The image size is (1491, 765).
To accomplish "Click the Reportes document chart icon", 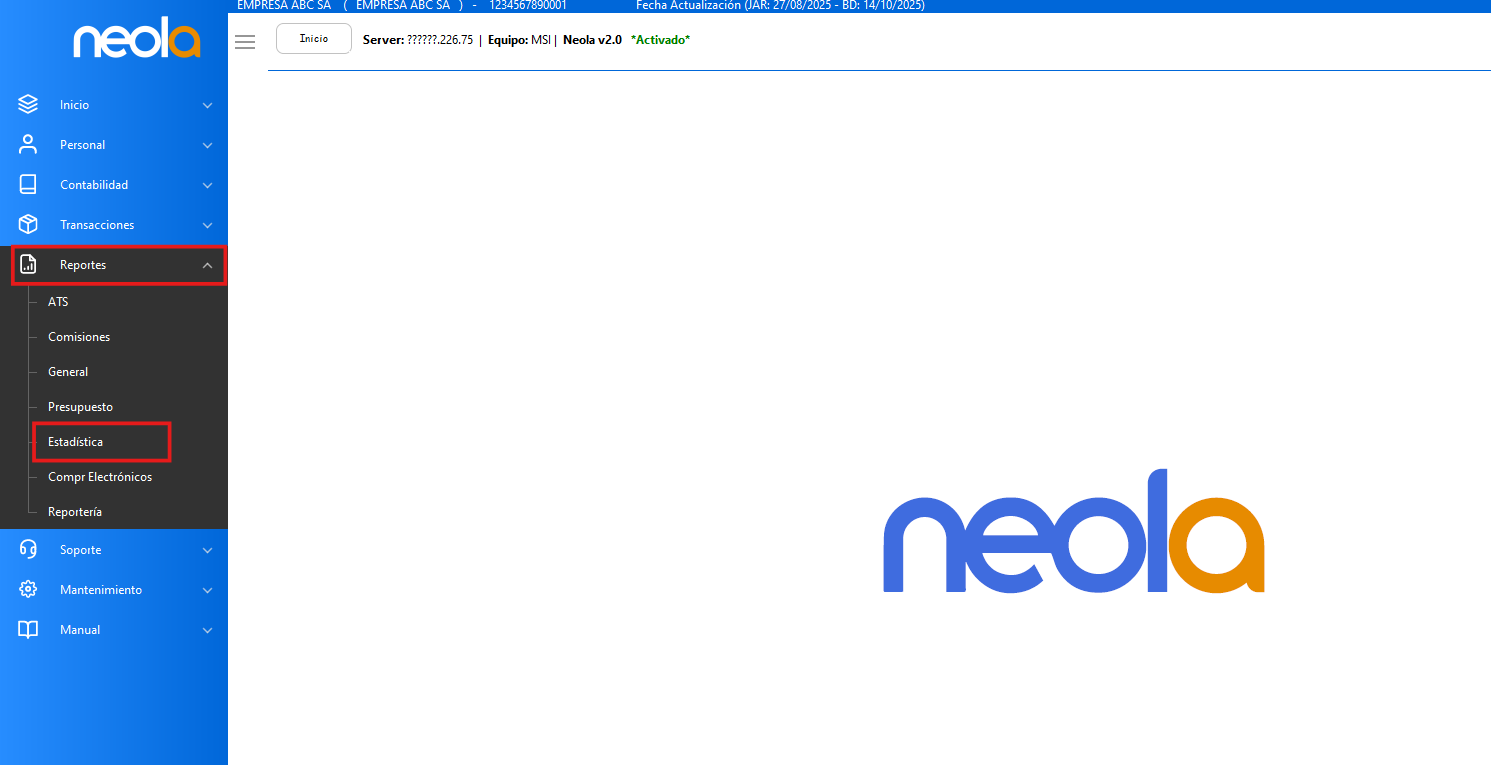I will pos(28,265).
